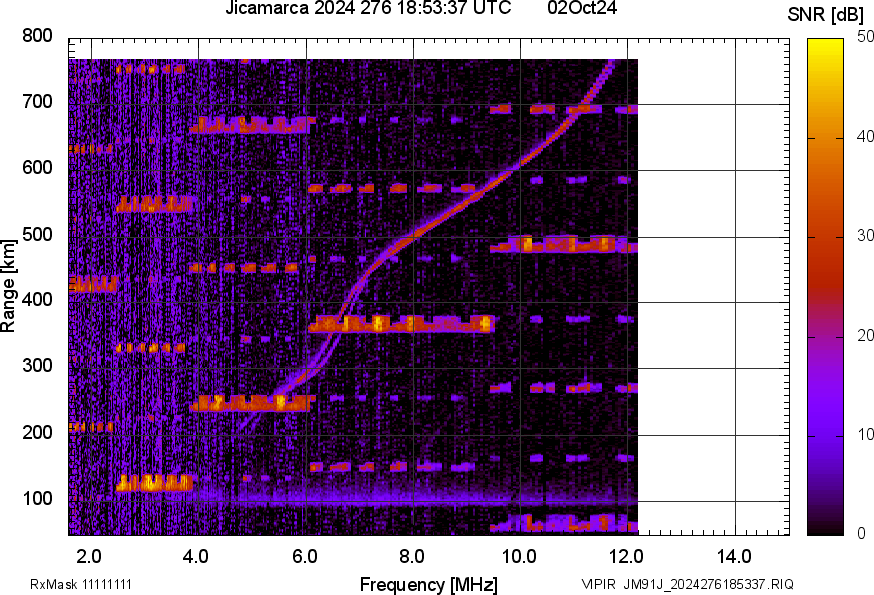This screenshot has height=595, width=874.
Task: Click the 'Jicamarca 2024 276 18:53:37 UTC' title
Action: (368, 8)
